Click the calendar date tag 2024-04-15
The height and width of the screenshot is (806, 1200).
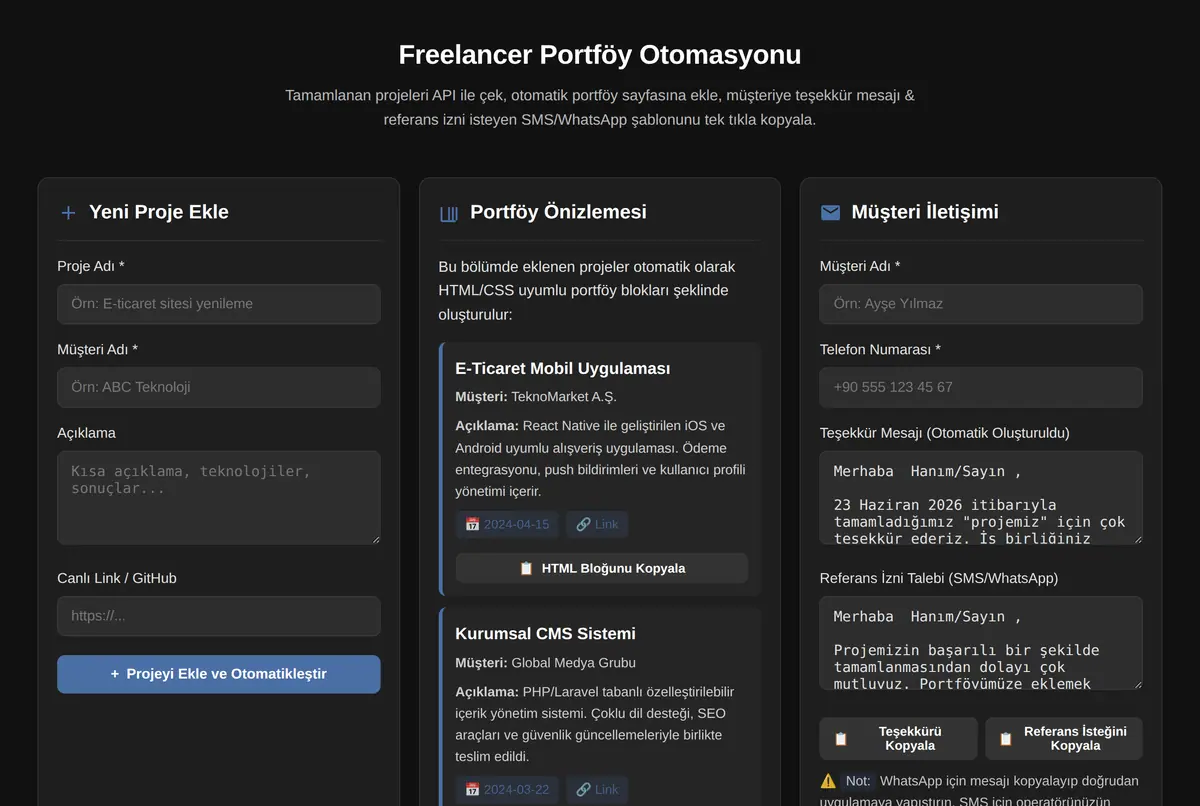pyautogui.click(x=507, y=524)
